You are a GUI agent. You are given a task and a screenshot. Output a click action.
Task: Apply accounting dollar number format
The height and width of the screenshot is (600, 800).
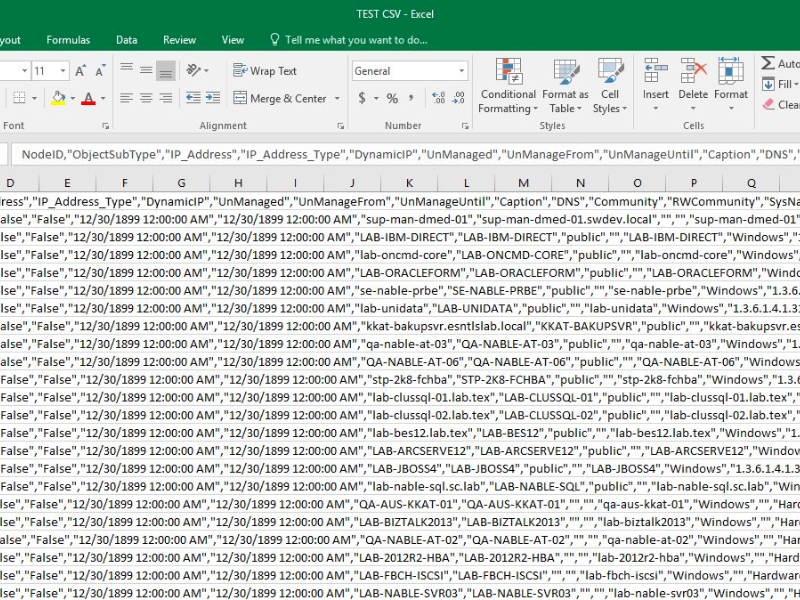362,98
